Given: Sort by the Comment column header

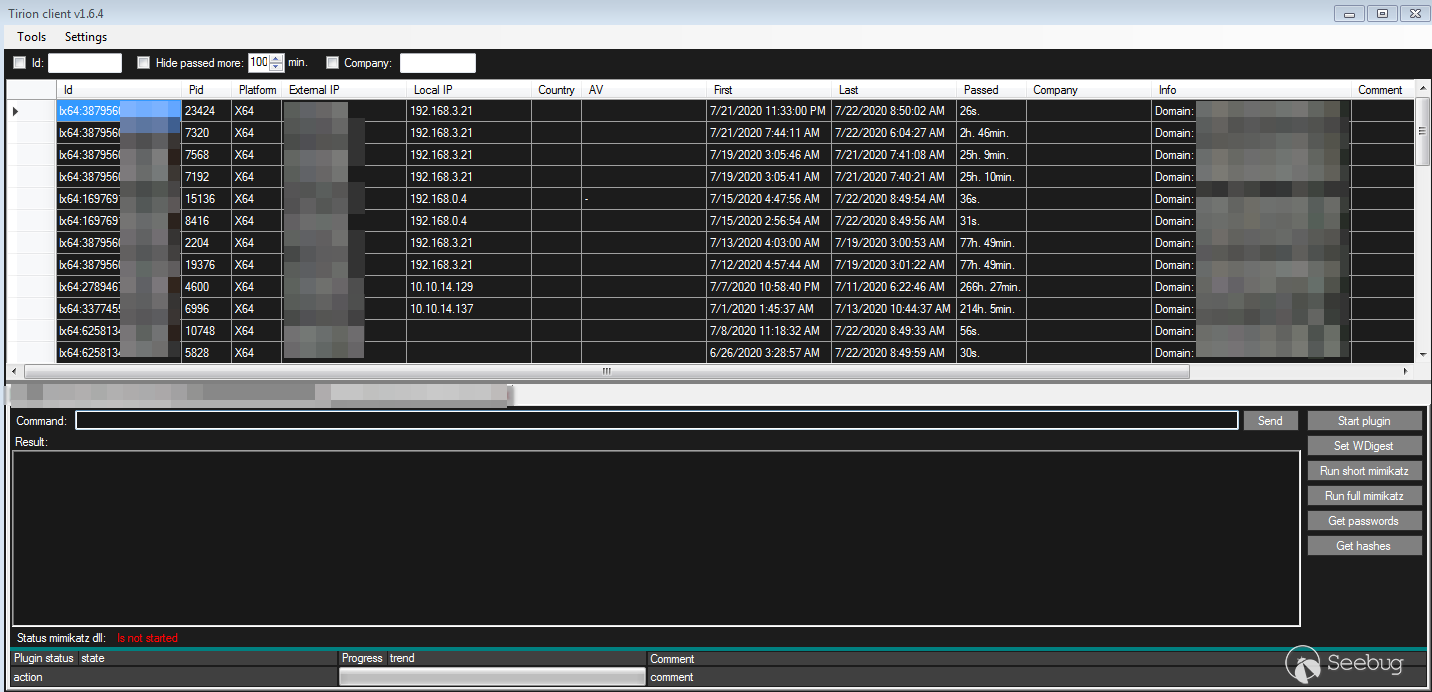Looking at the screenshot, I should [1383, 90].
